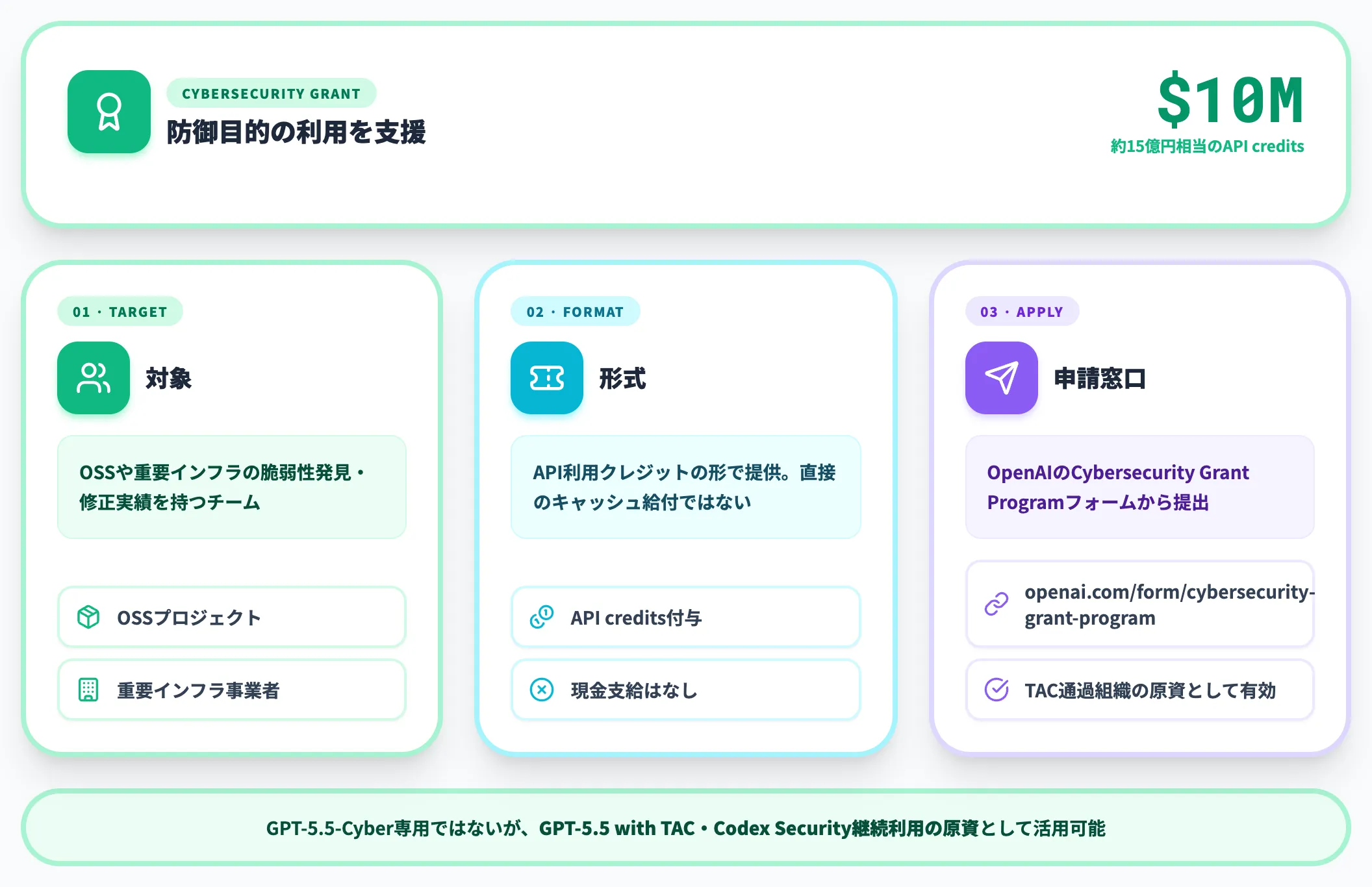Click the cube icon next to OSSプロジェクト
The width and height of the screenshot is (1372, 887).
coord(88,617)
